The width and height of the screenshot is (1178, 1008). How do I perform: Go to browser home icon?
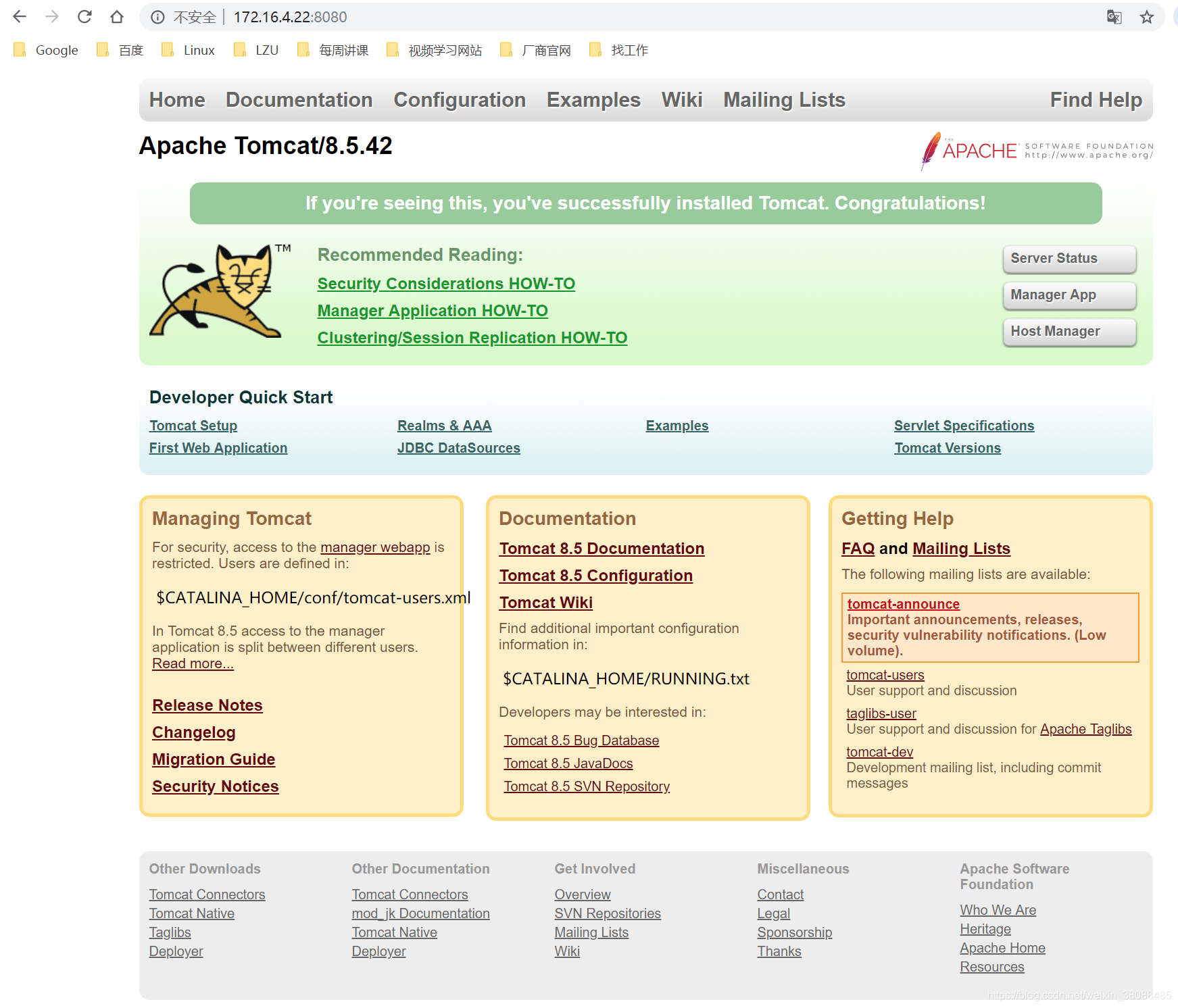[117, 17]
